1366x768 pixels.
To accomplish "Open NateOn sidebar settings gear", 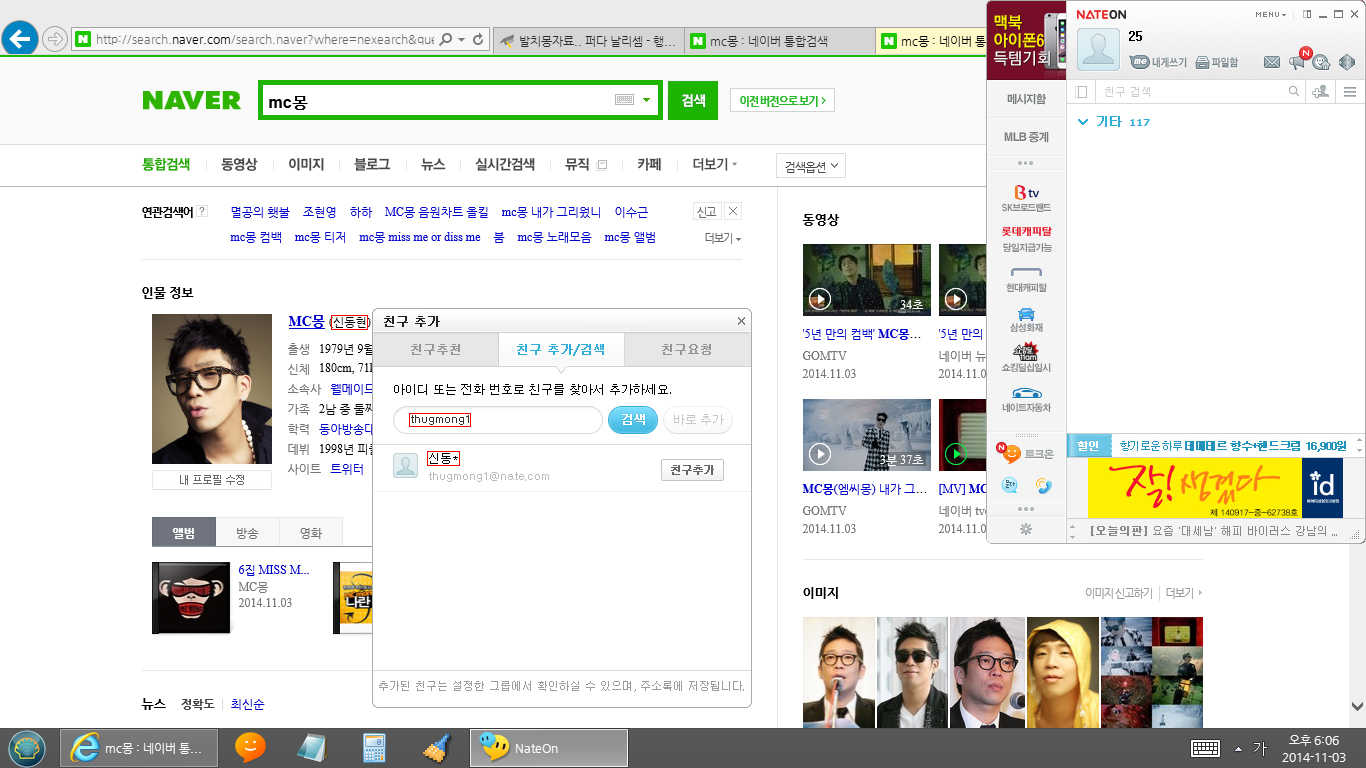I will [1025, 528].
